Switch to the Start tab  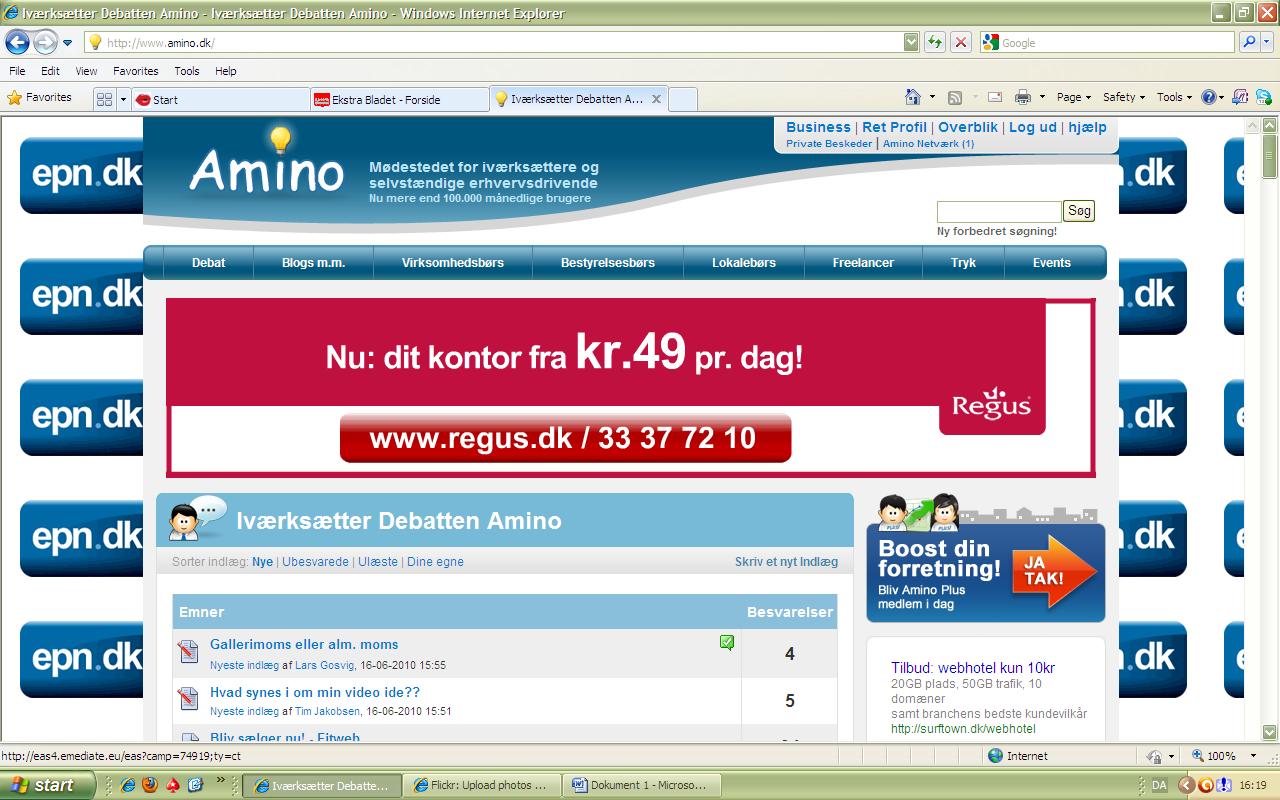click(220, 99)
